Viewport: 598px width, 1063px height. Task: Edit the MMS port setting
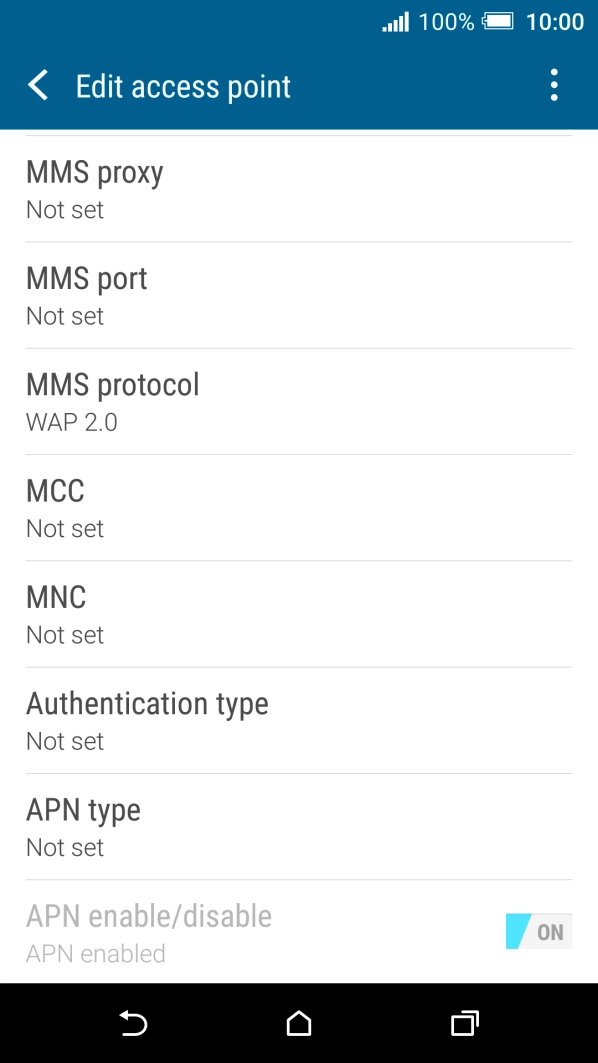point(299,296)
